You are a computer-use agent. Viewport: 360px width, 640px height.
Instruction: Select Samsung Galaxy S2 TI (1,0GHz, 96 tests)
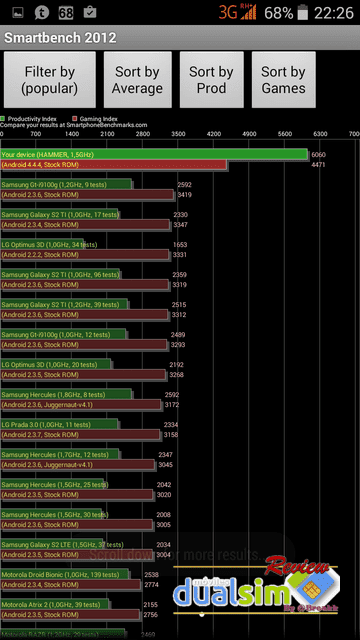(60, 275)
